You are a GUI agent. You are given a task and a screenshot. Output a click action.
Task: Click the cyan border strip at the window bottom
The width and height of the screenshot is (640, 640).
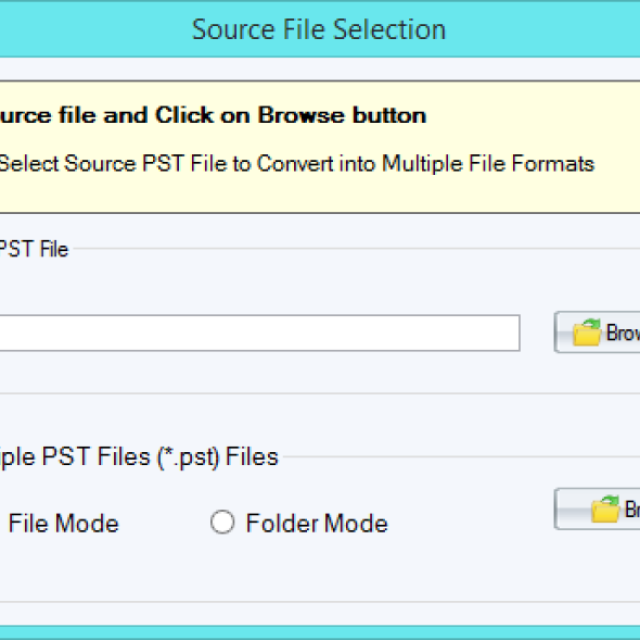320,634
